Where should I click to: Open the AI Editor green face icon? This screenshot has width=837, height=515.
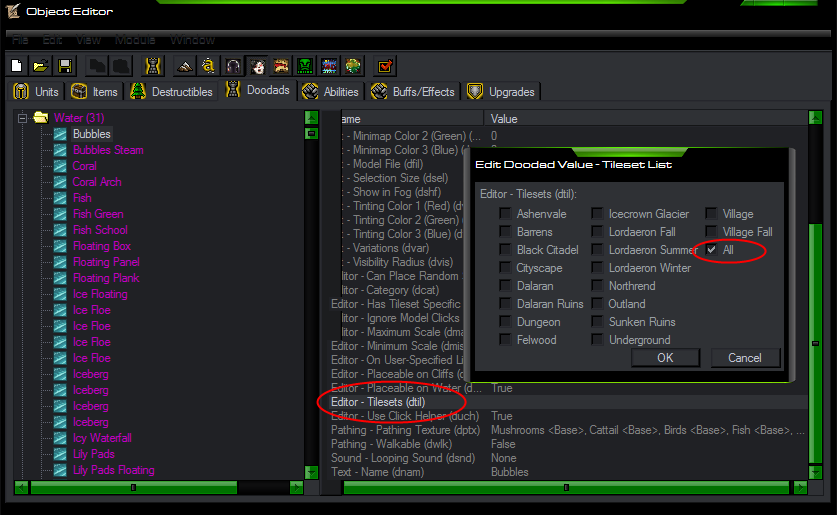coord(305,66)
